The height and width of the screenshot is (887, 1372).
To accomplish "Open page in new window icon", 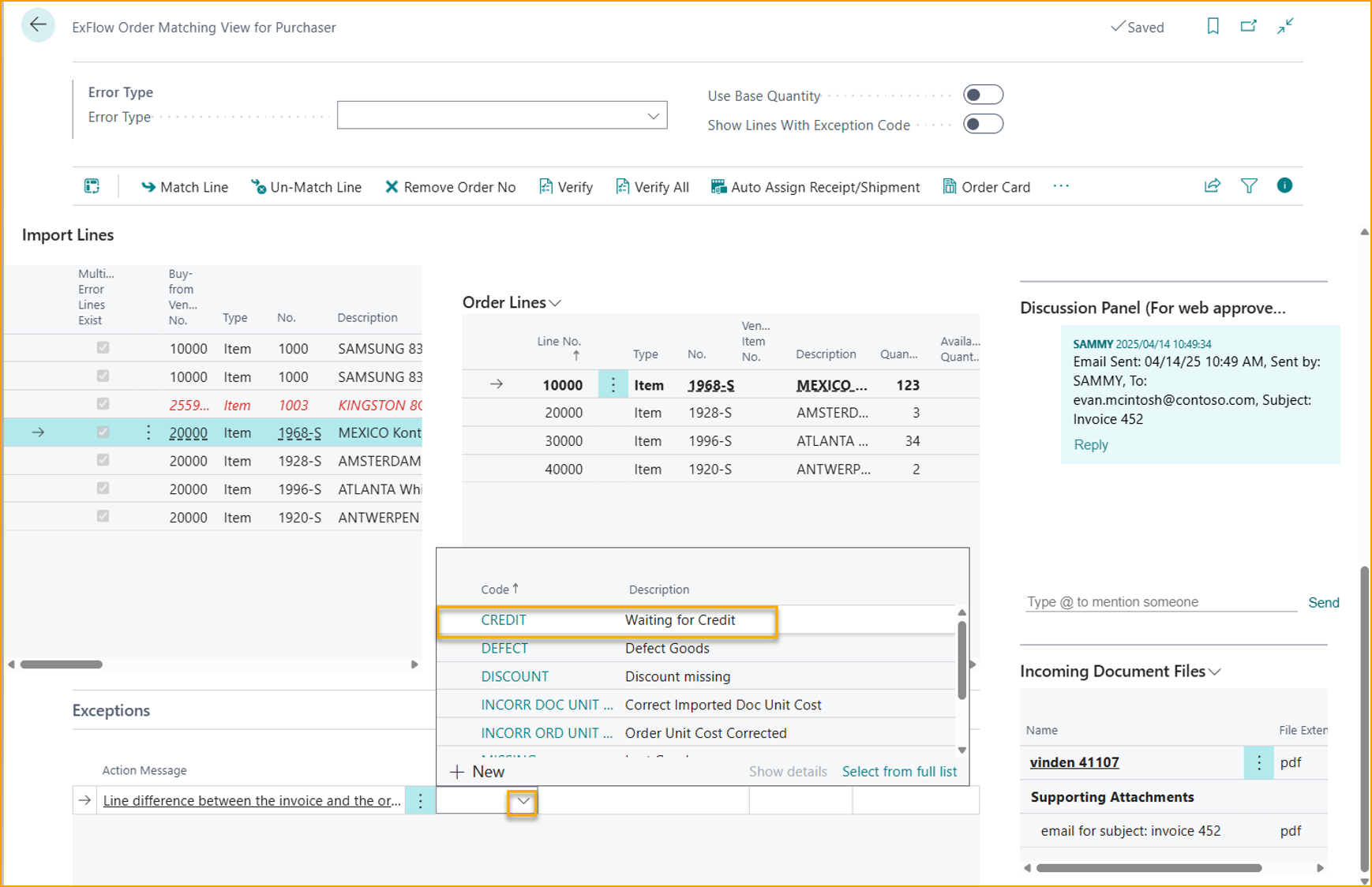I will (1248, 27).
